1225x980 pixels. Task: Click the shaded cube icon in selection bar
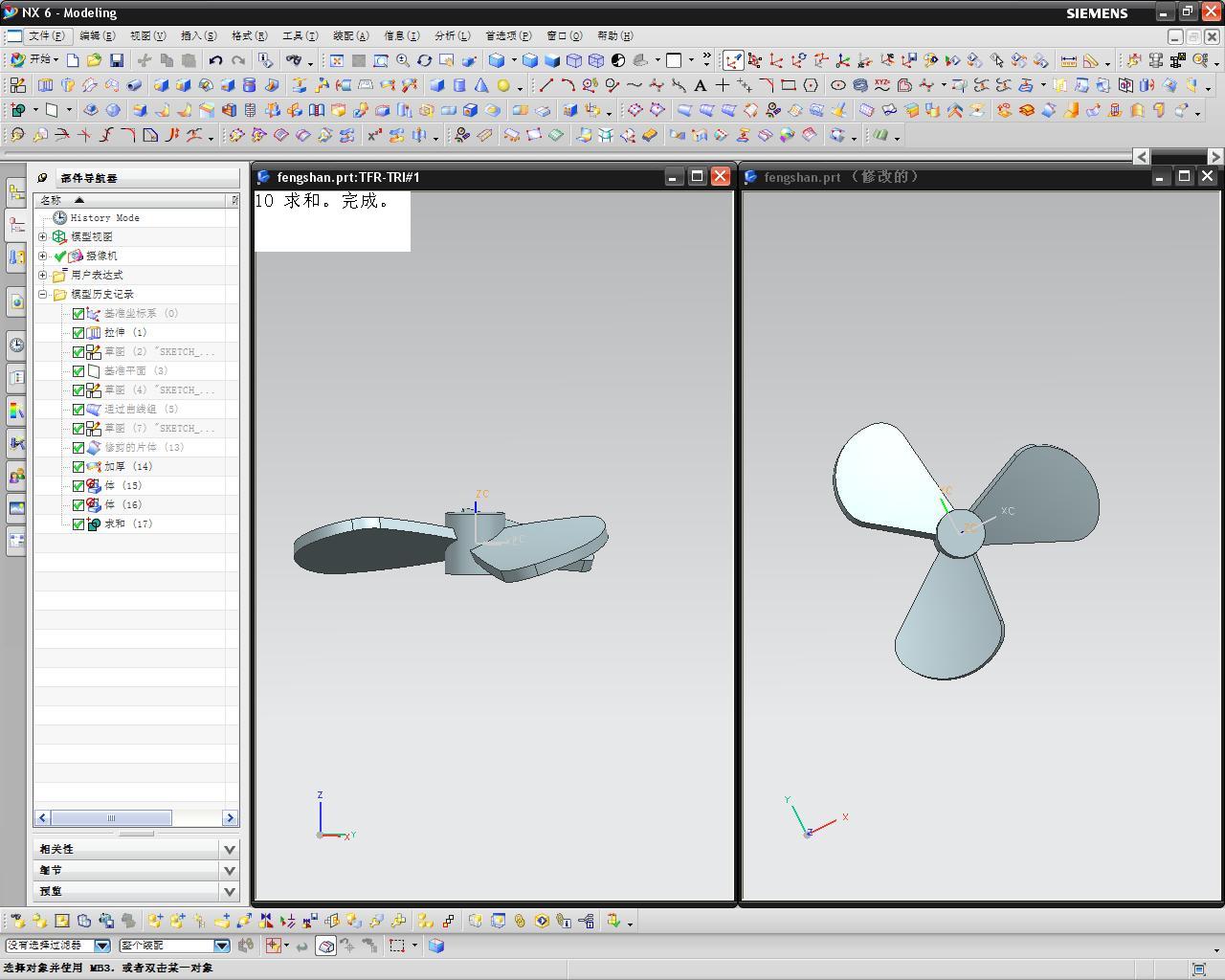click(x=436, y=946)
